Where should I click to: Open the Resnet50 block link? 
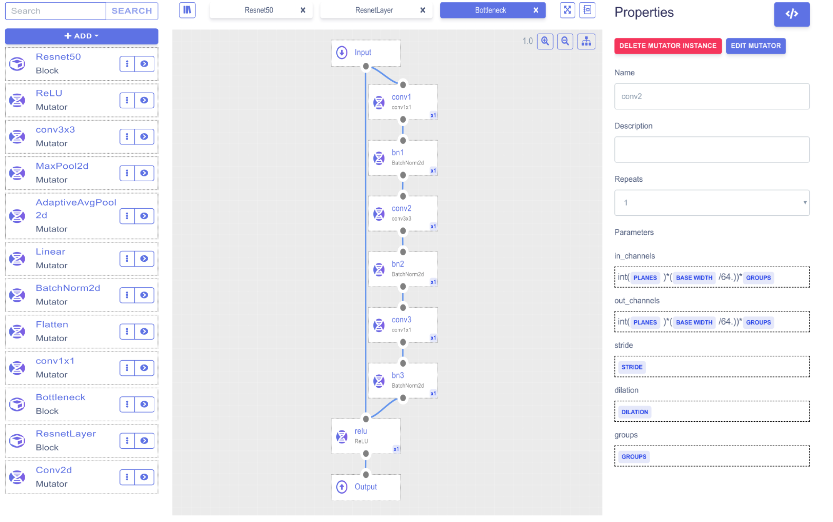pyautogui.click(x=58, y=57)
